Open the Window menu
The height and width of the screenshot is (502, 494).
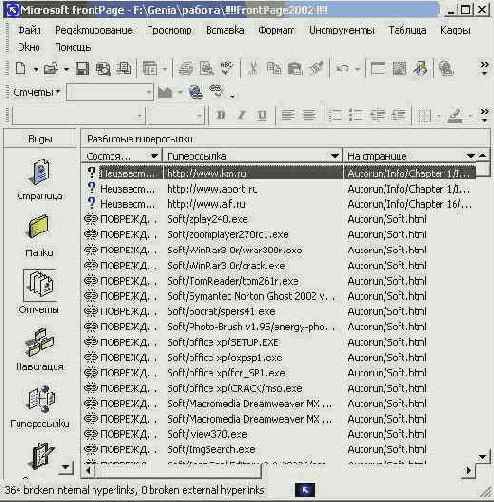tap(29, 47)
